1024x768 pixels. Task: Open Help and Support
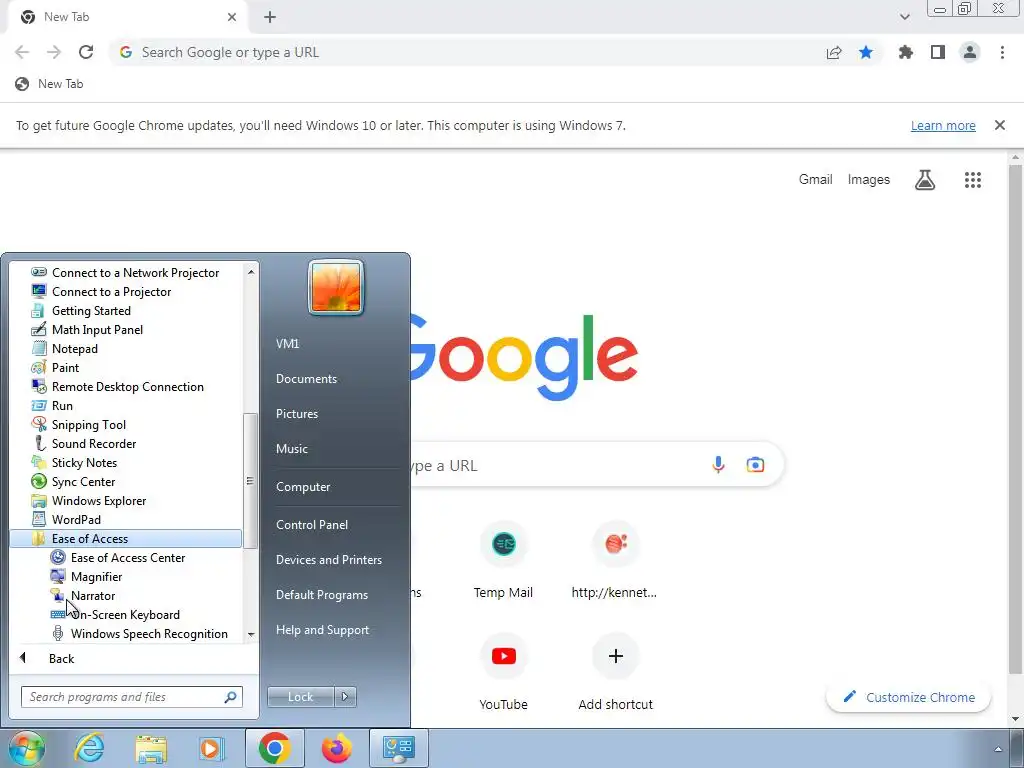322,630
